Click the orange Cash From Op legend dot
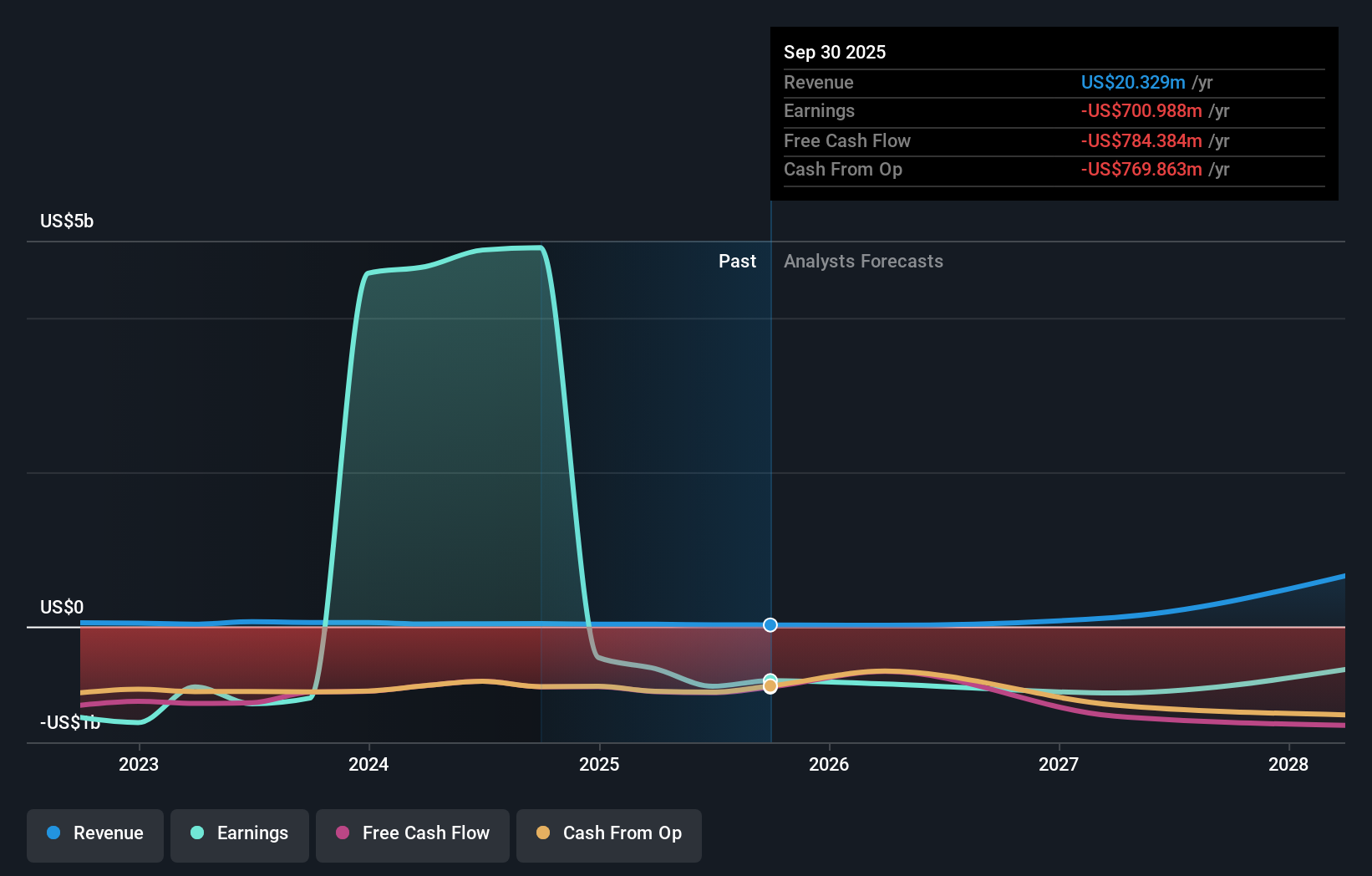Screen dimensions: 1372x876 [x=543, y=833]
